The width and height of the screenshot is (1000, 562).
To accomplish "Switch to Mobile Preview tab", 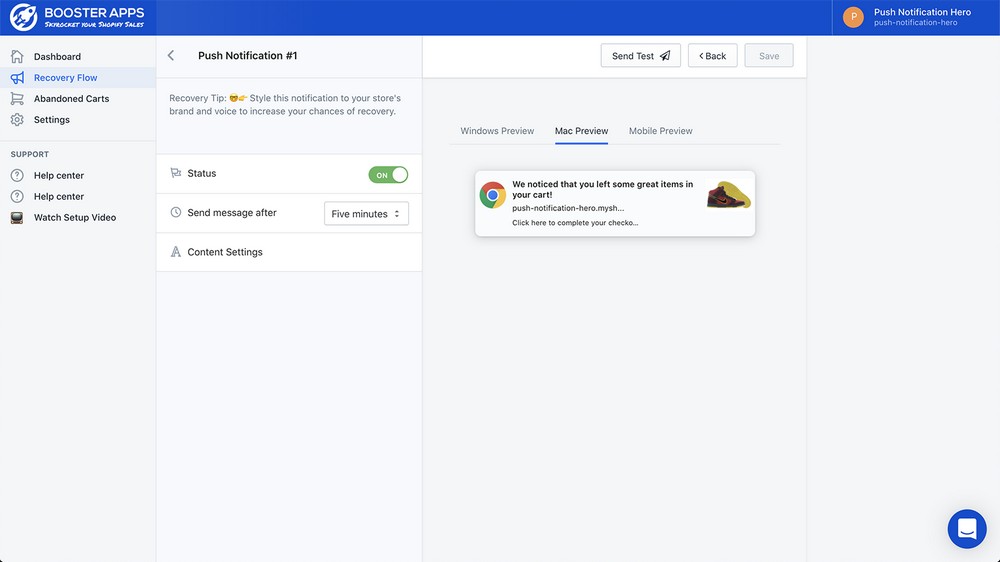I will 660,131.
